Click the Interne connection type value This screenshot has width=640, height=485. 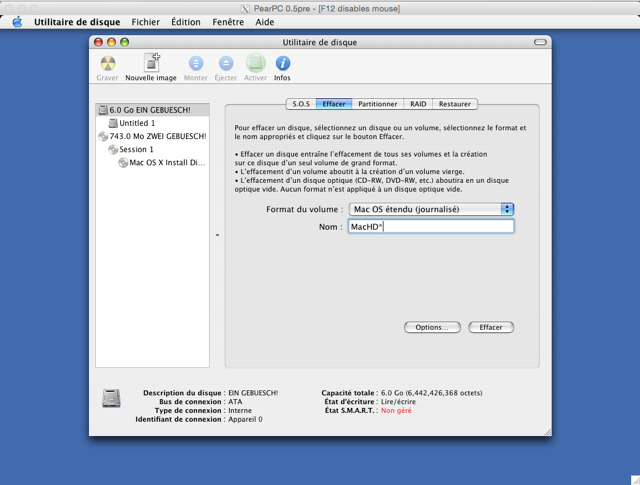click(240, 411)
